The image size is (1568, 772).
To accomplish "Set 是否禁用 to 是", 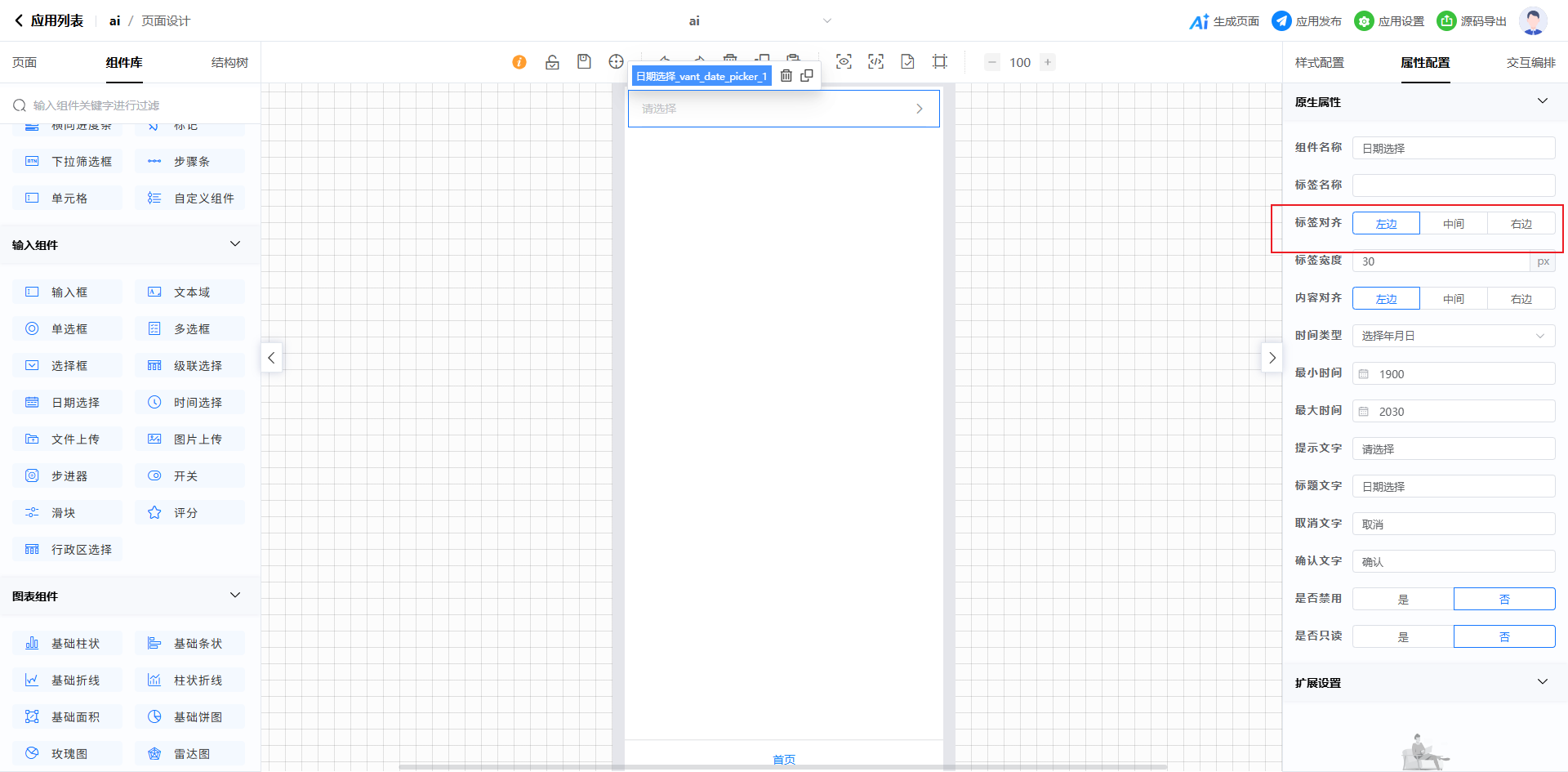I will pos(1403,600).
